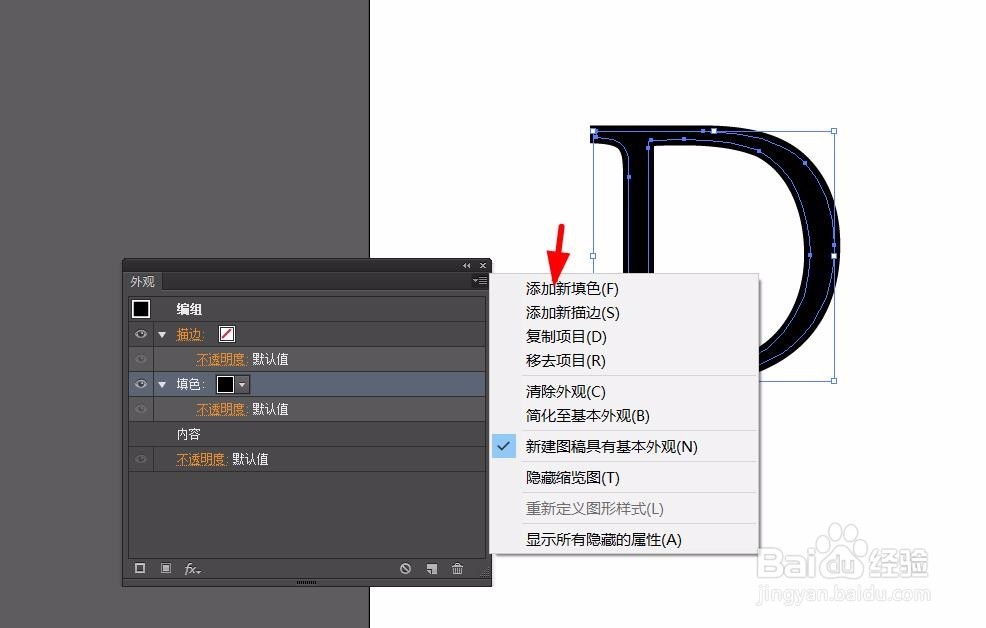Image resolution: width=986 pixels, height=628 pixels.
Task: Click the Delete Selected Item trash icon
Action: 457,568
